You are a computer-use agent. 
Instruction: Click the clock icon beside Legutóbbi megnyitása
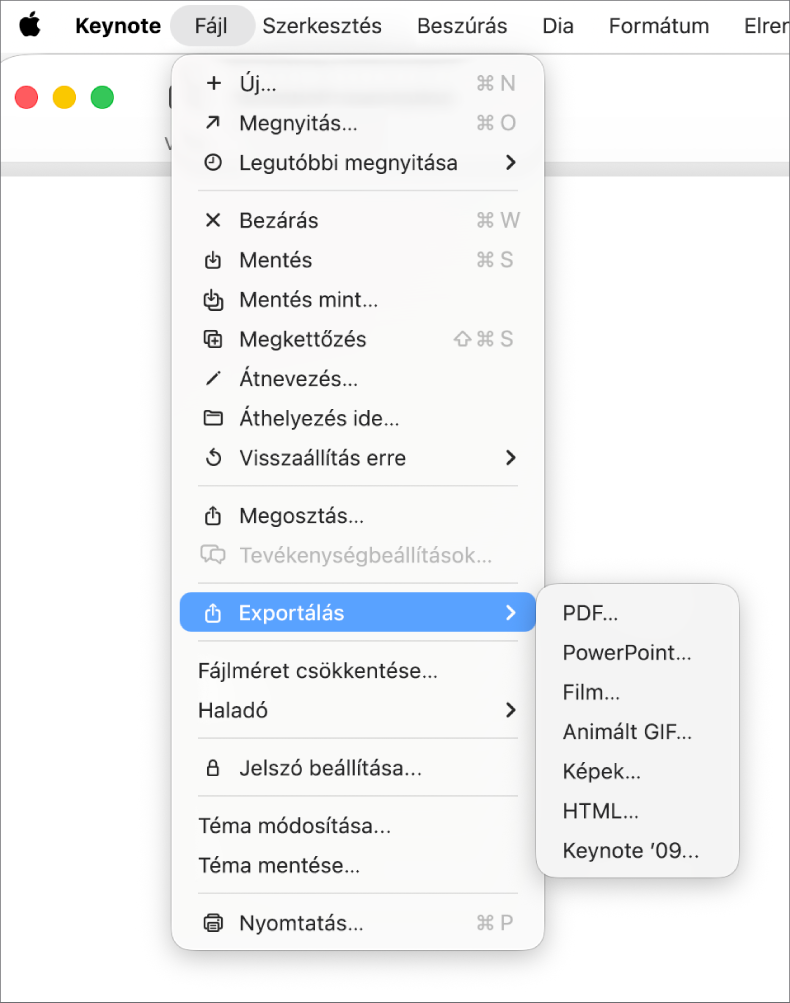[213, 162]
